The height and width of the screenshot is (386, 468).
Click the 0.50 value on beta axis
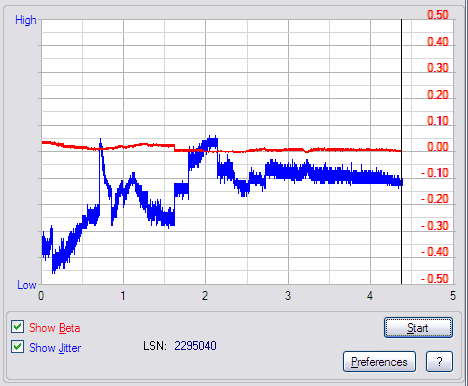coord(438,15)
